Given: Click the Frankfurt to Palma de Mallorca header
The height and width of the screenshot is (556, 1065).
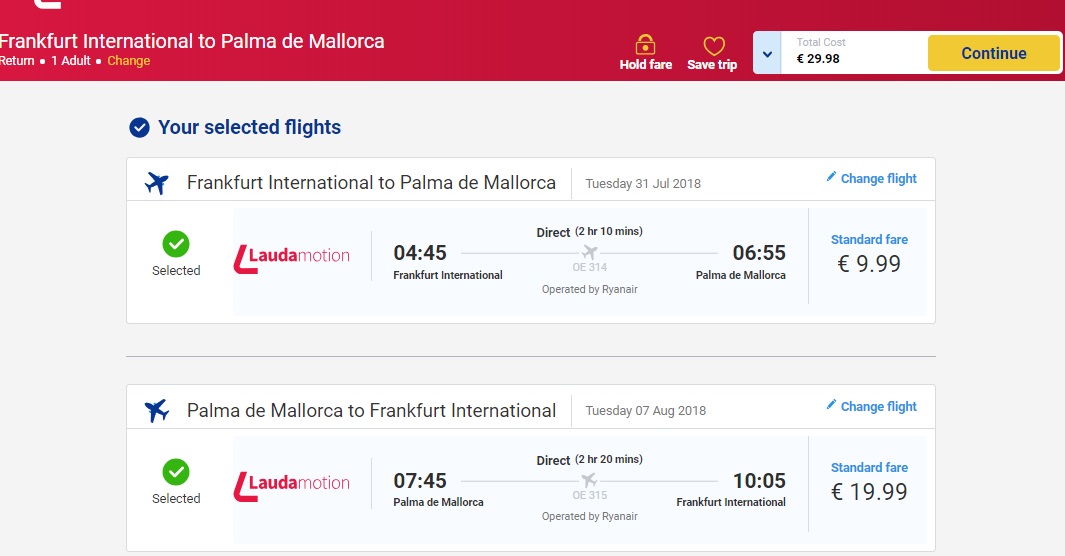Looking at the screenshot, I should 191,42.
